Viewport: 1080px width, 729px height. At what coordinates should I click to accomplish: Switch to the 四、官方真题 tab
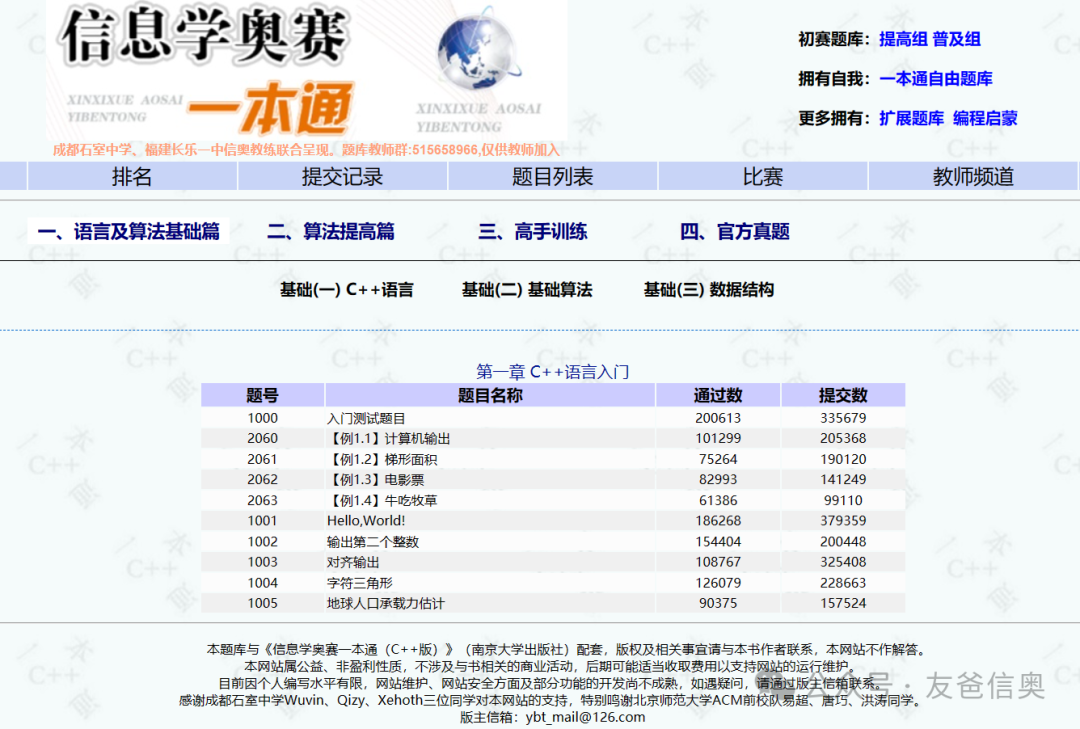(x=734, y=232)
